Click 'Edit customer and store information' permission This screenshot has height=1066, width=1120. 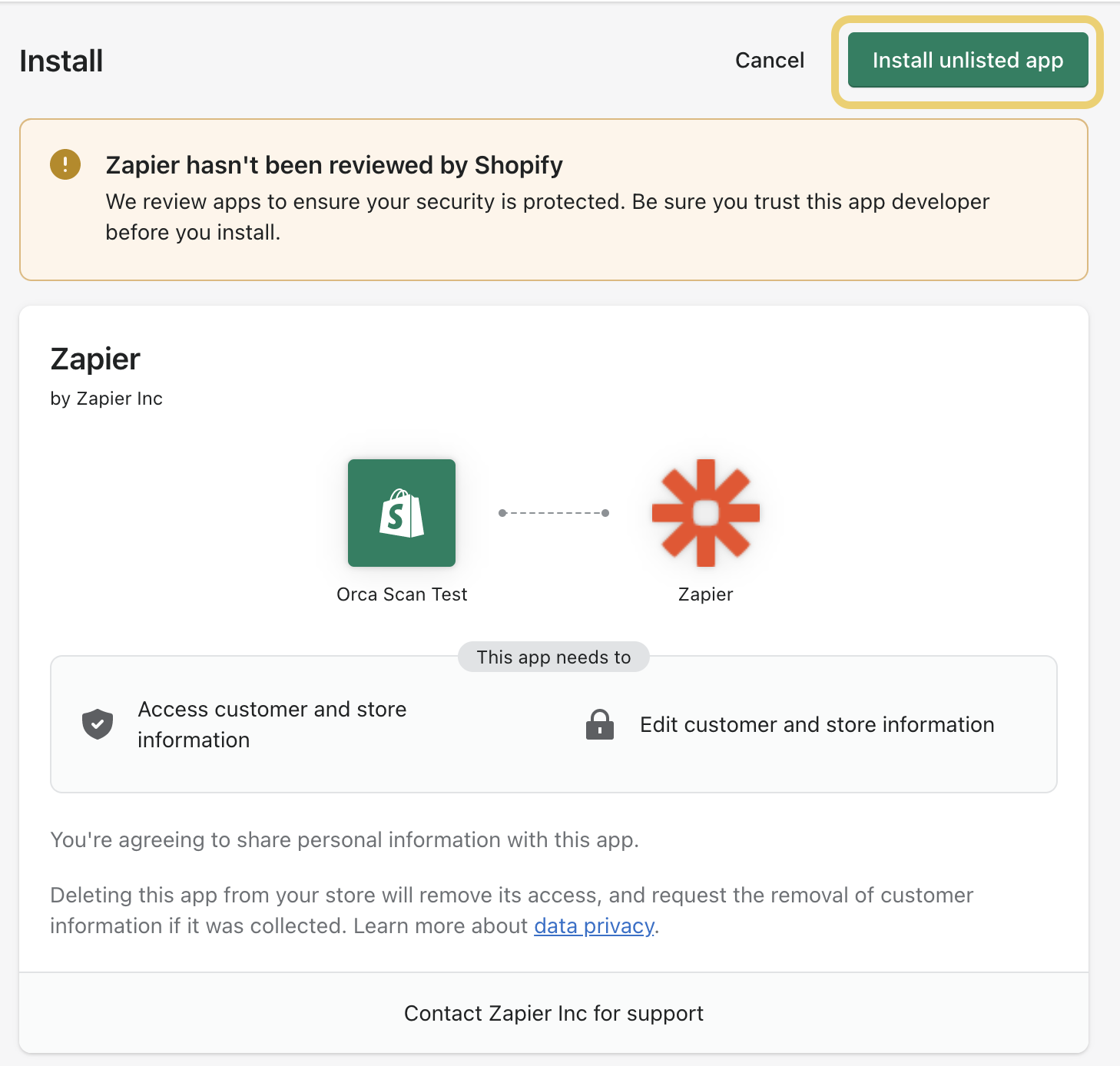point(817,725)
